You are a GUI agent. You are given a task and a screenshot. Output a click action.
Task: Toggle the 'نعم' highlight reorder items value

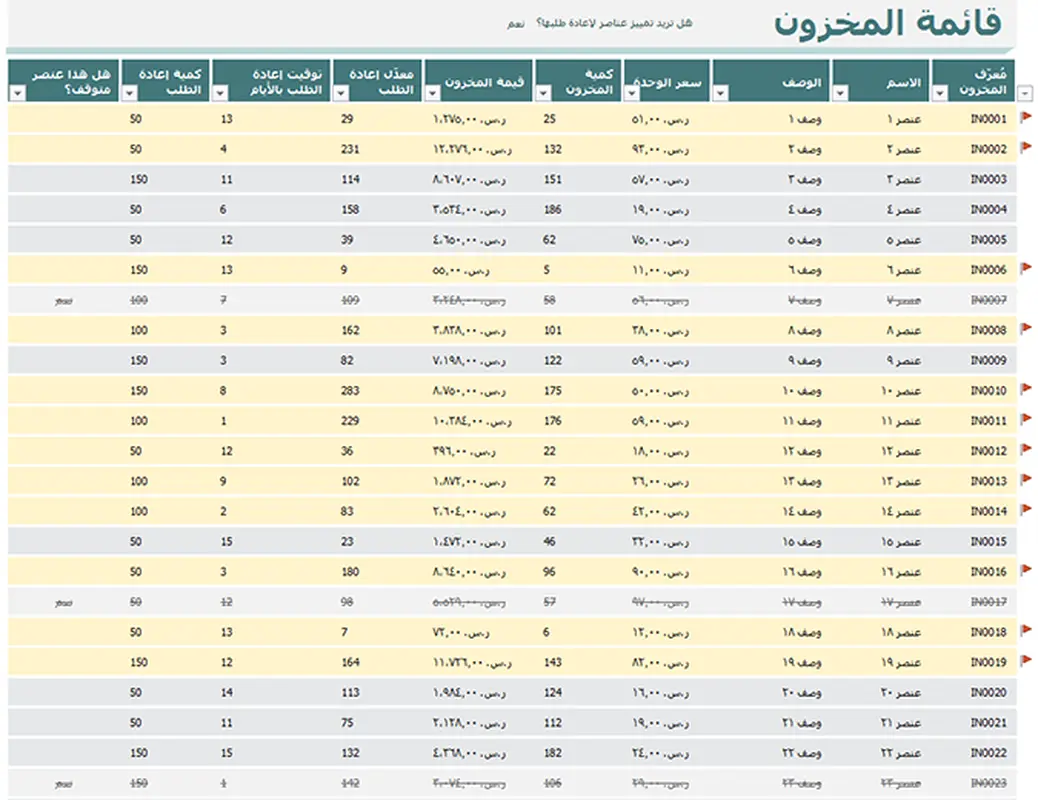tap(515, 23)
